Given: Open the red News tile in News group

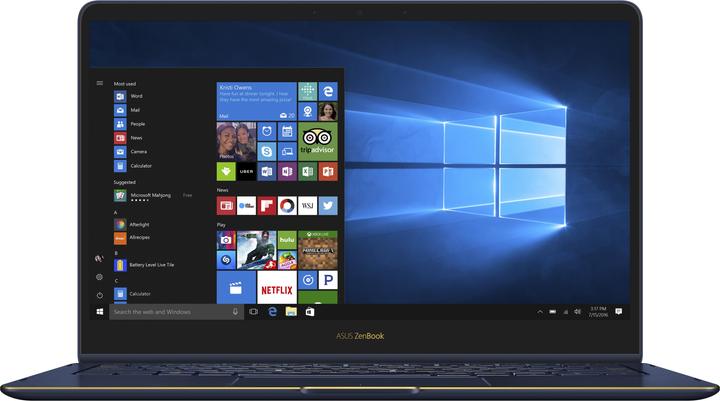Looking at the screenshot, I should (226, 206).
